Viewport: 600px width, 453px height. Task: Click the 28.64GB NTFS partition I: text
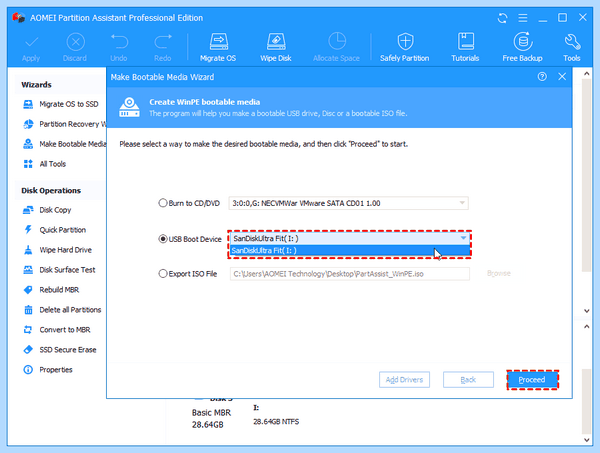[276, 422]
